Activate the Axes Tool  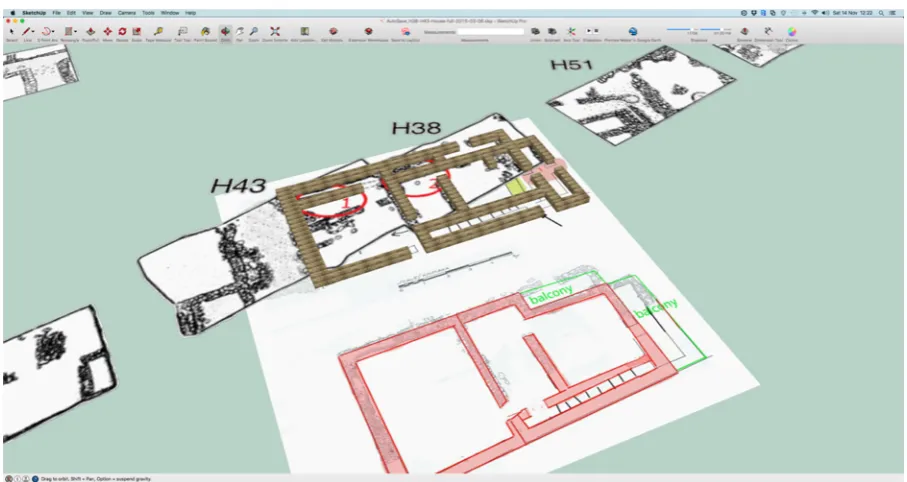(571, 32)
